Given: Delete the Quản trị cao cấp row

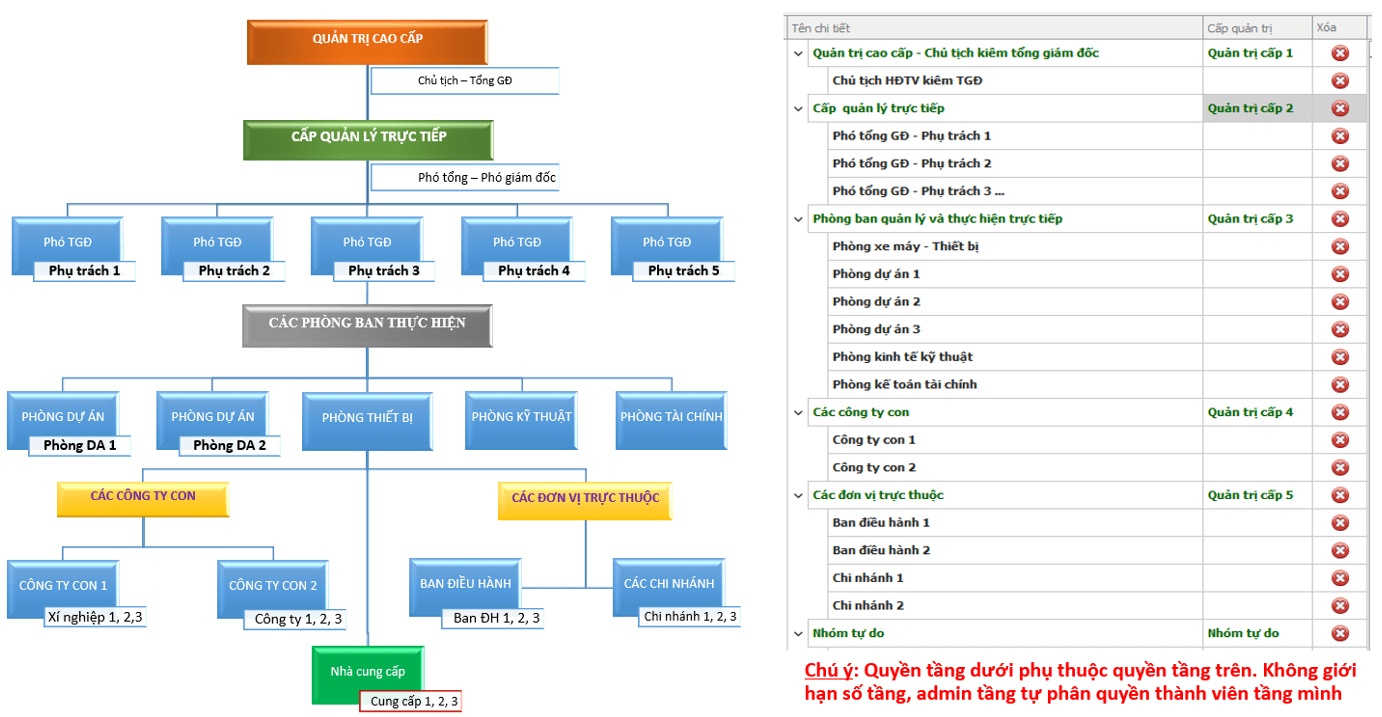Looking at the screenshot, I should (1340, 53).
